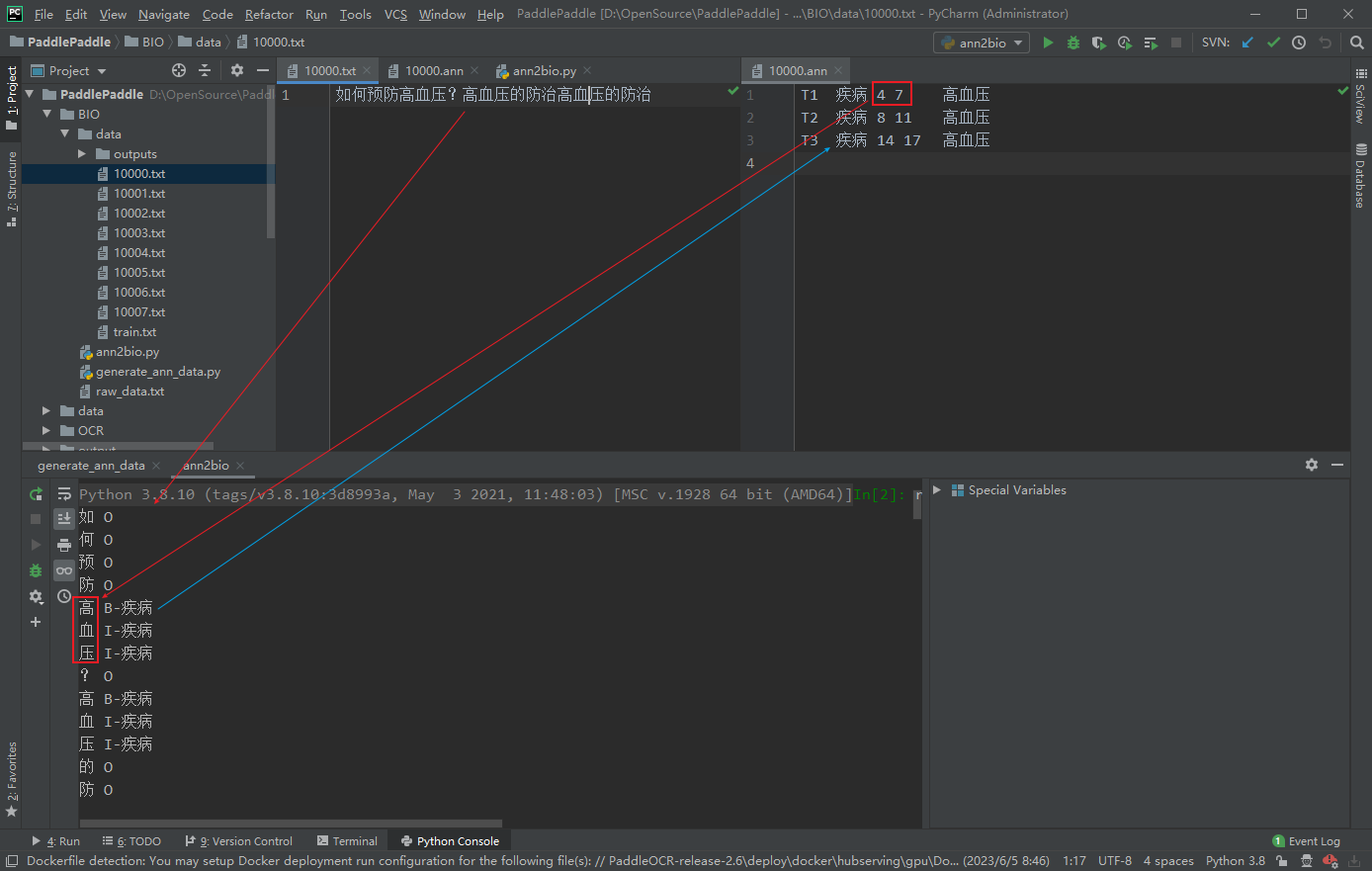1372x871 pixels.
Task: Open Search Everywhere magnifier
Action: tap(1357, 43)
